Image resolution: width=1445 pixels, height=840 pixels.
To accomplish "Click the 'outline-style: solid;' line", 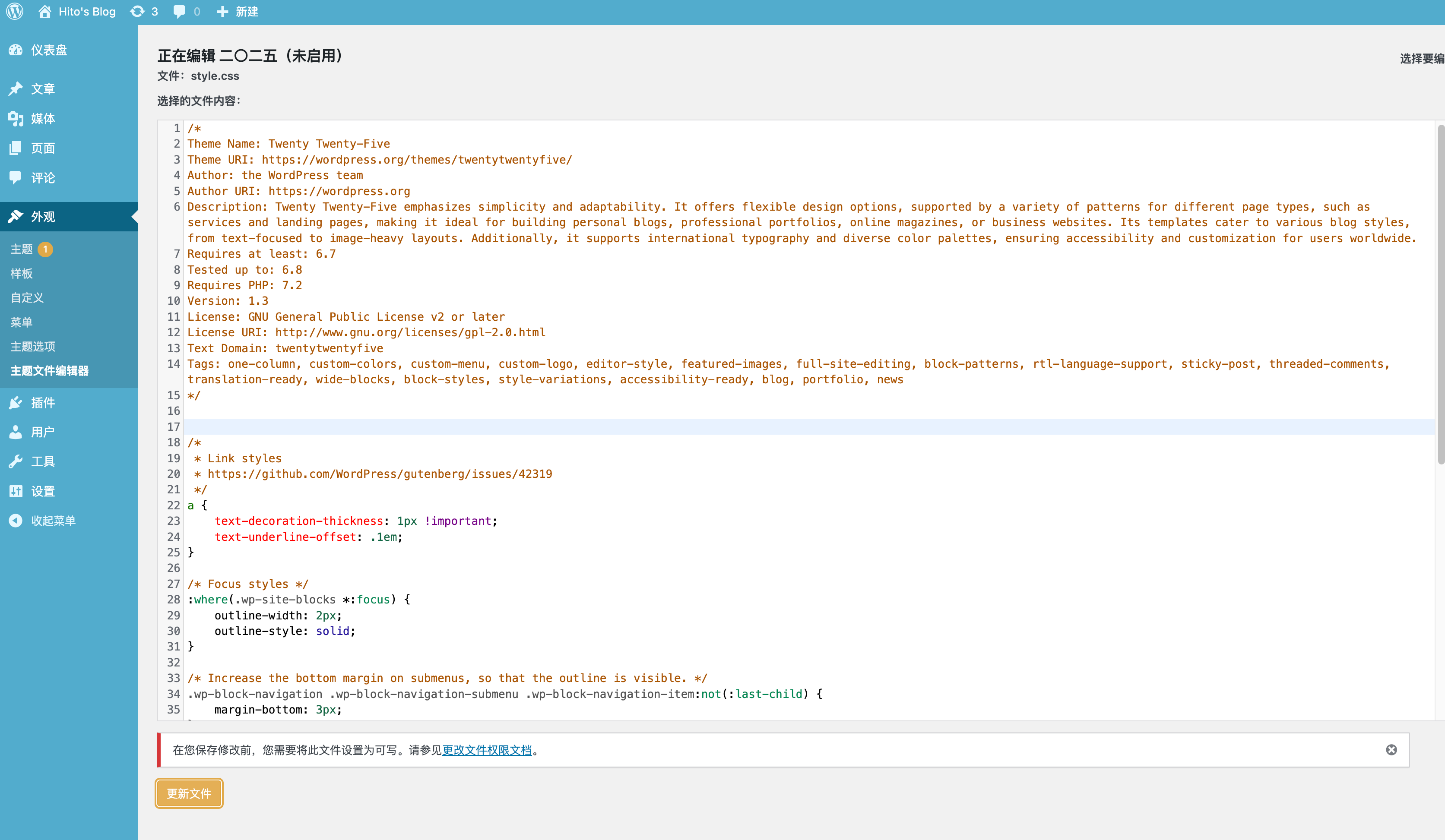I will (285, 631).
